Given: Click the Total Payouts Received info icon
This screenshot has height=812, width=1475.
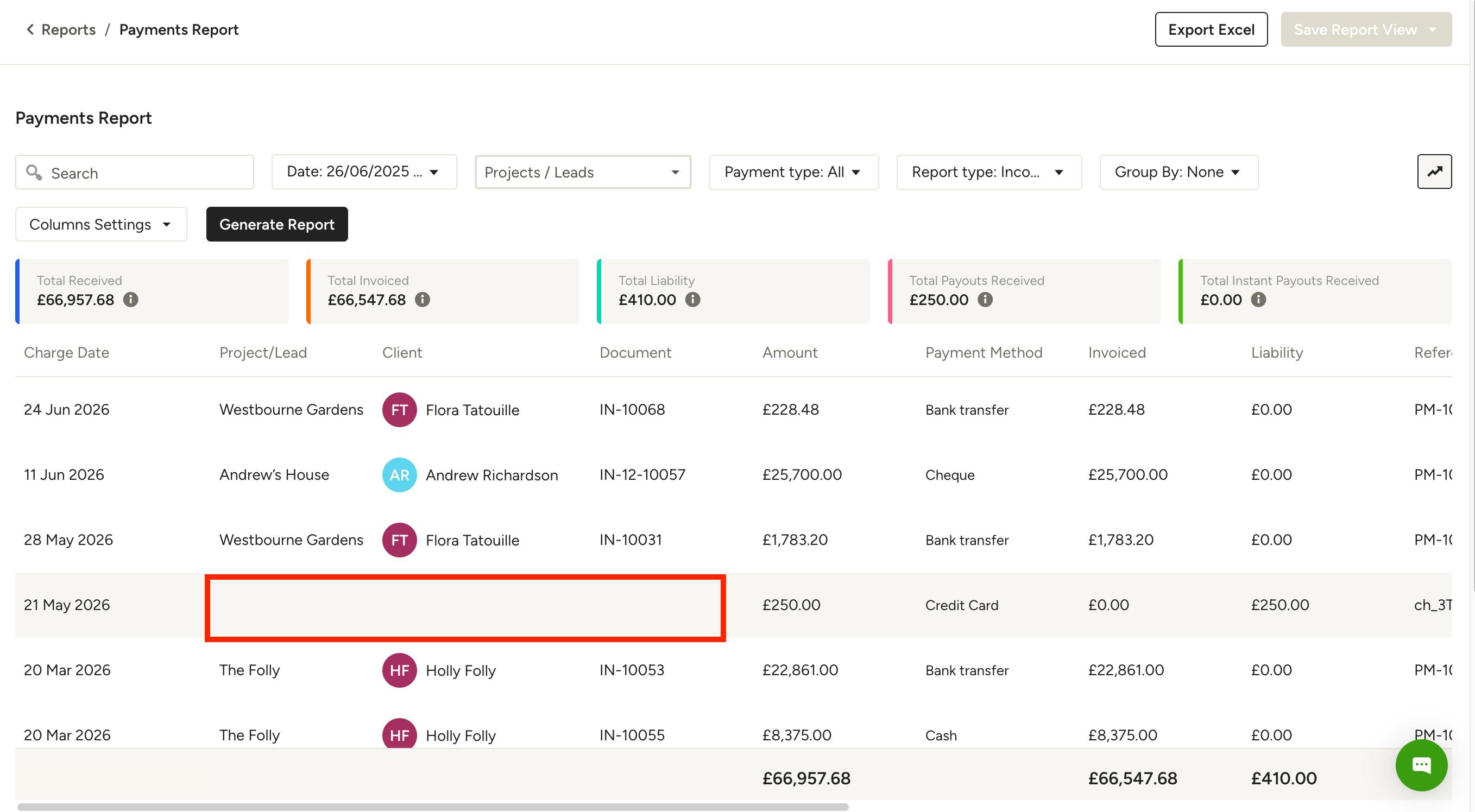Looking at the screenshot, I should click(984, 299).
